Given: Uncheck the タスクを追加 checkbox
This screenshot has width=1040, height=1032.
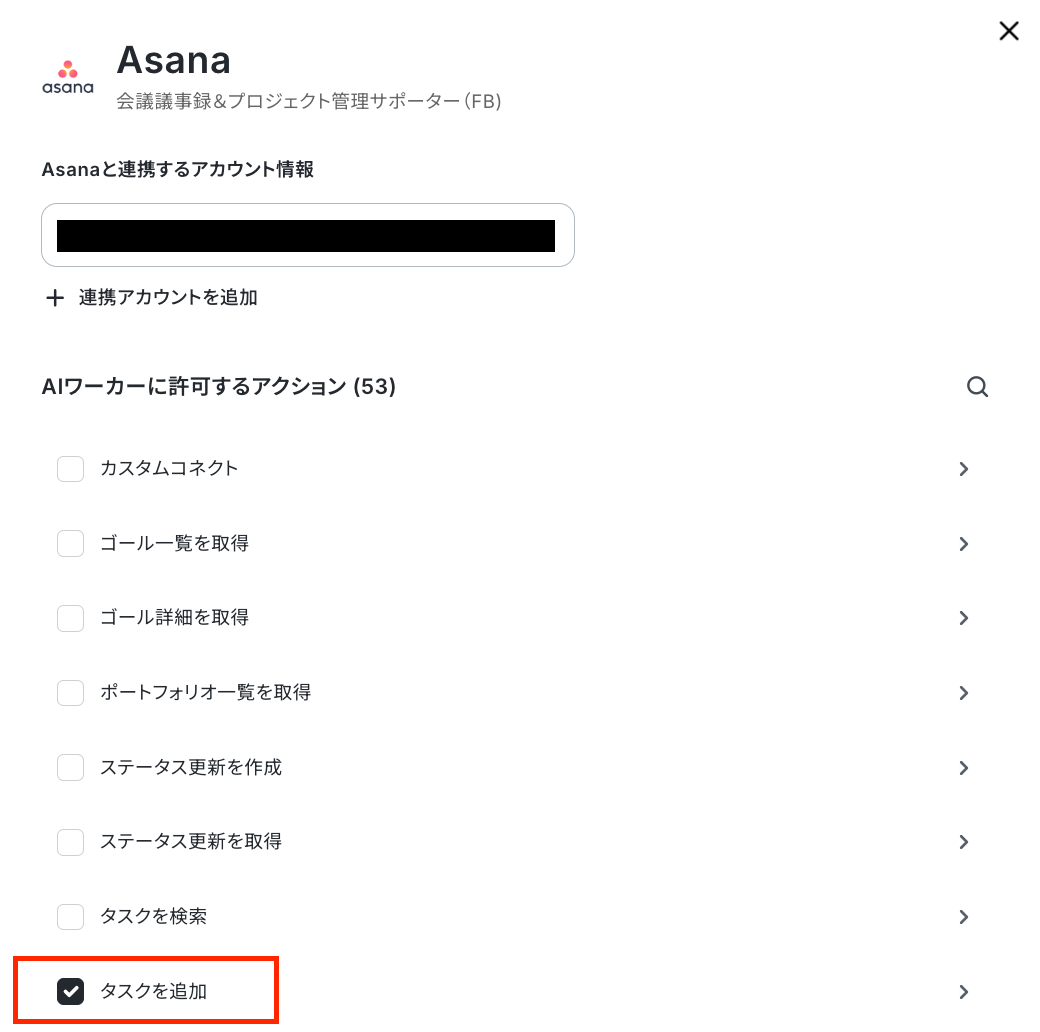Looking at the screenshot, I should [70, 992].
